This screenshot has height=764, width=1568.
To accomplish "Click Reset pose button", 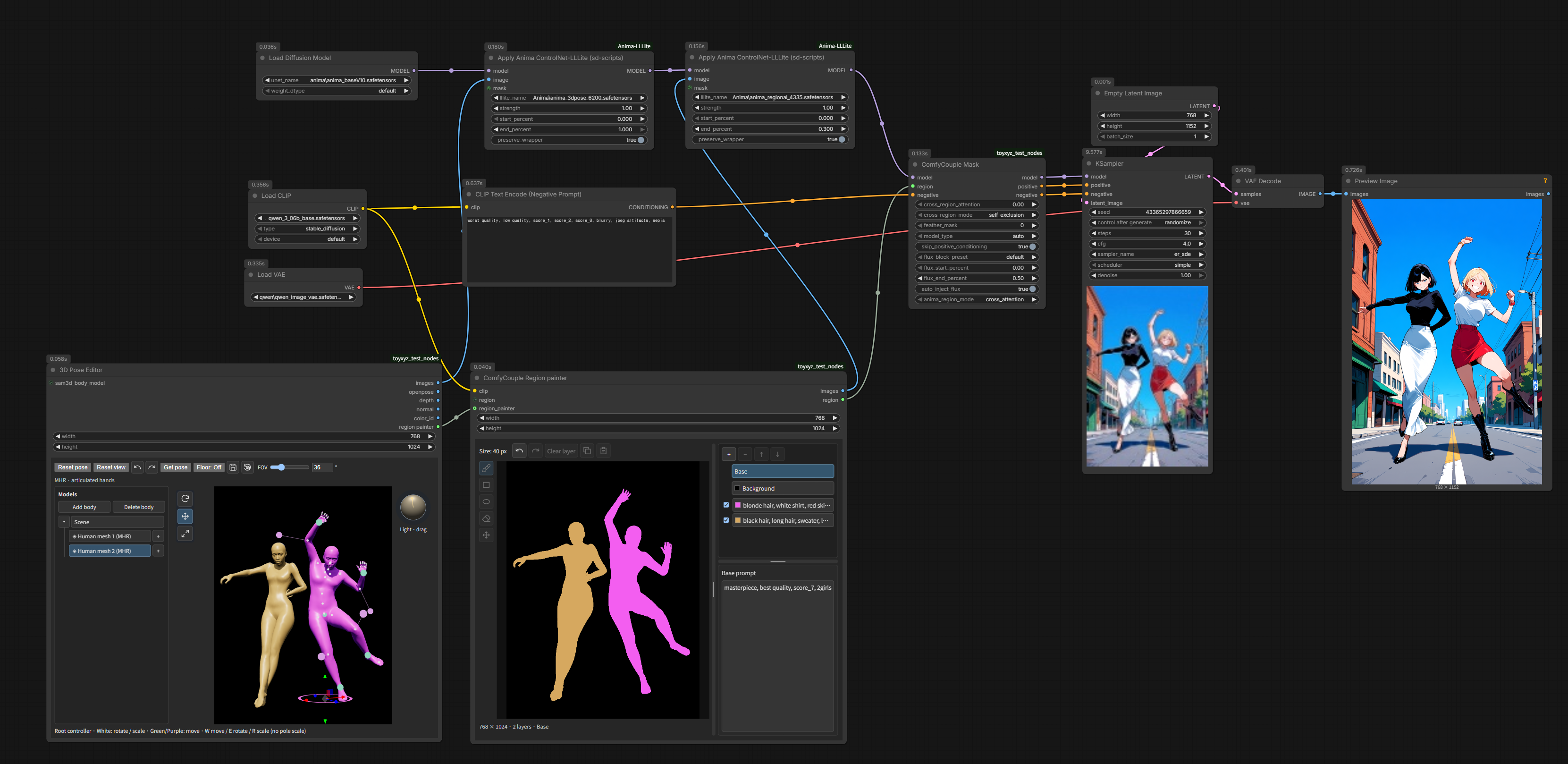I will tap(72, 467).
